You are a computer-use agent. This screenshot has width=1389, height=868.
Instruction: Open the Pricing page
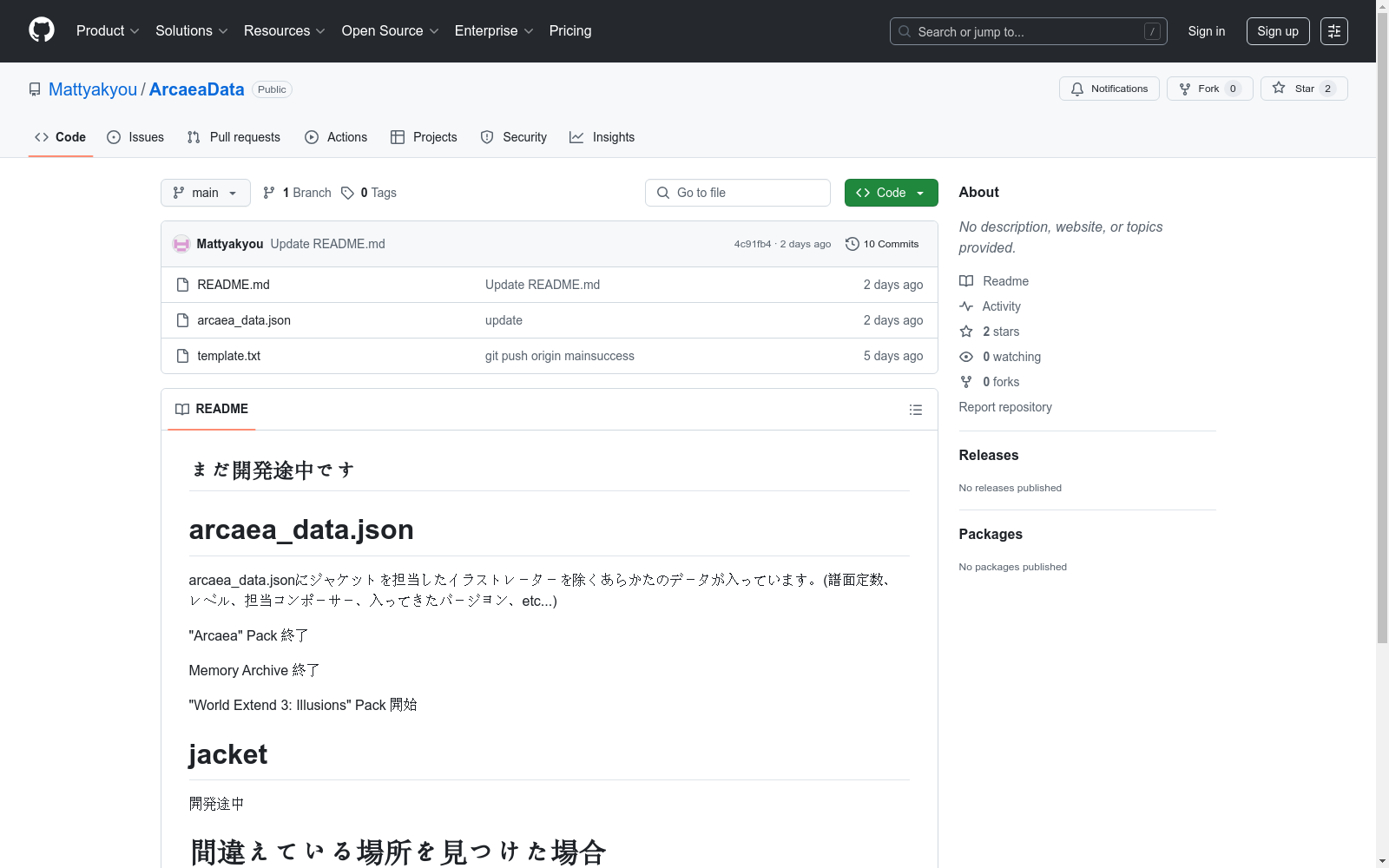click(570, 31)
